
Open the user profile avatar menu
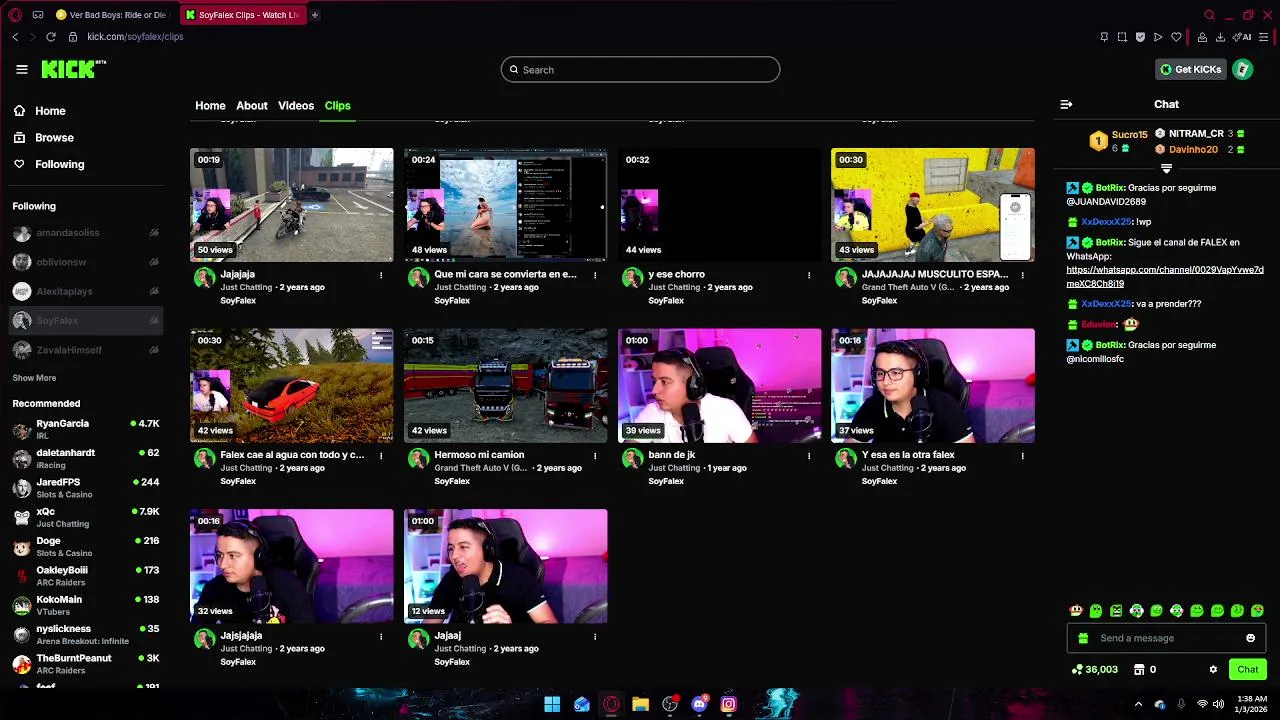tap(1242, 69)
